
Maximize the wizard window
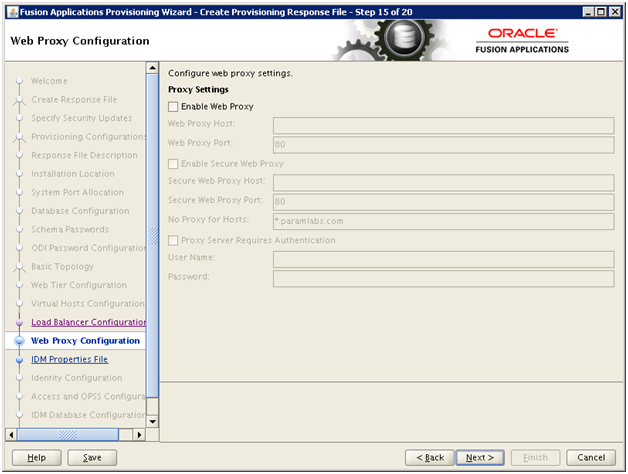coord(601,12)
